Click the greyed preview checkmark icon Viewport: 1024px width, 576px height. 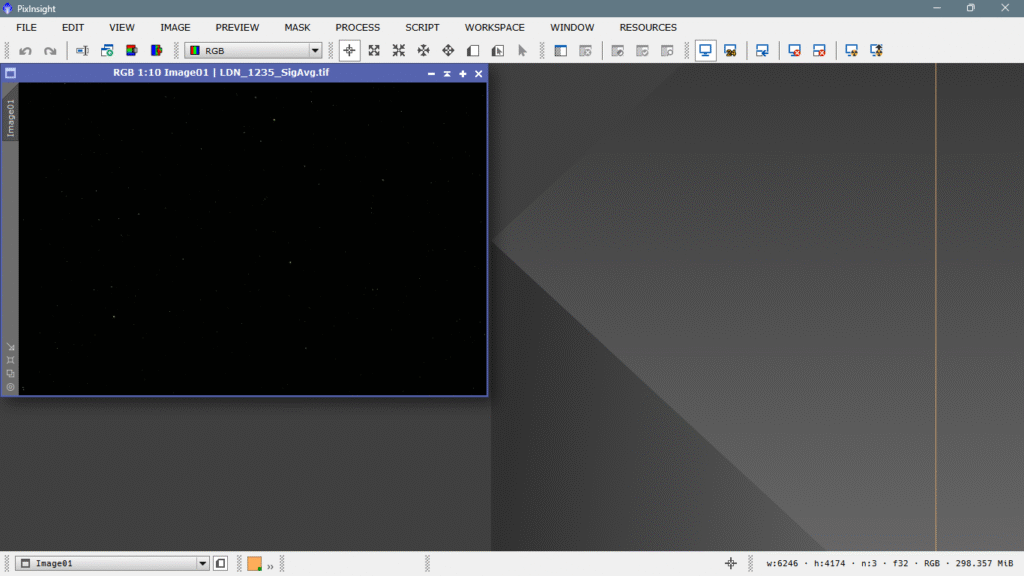642,51
